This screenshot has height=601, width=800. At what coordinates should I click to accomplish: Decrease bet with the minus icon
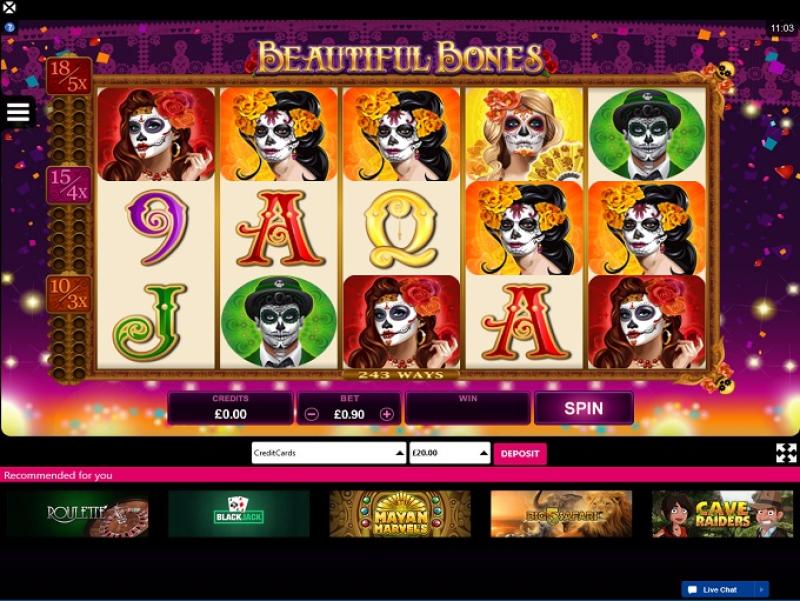(x=311, y=414)
